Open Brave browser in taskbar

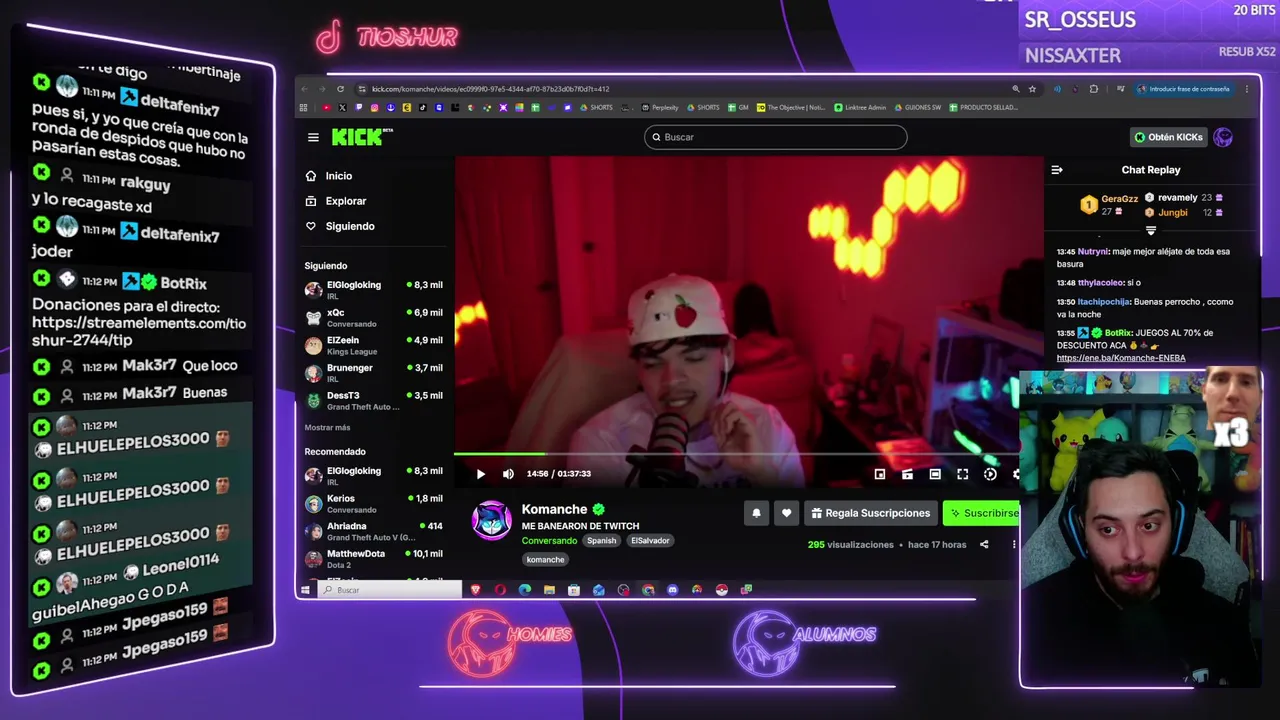475,590
